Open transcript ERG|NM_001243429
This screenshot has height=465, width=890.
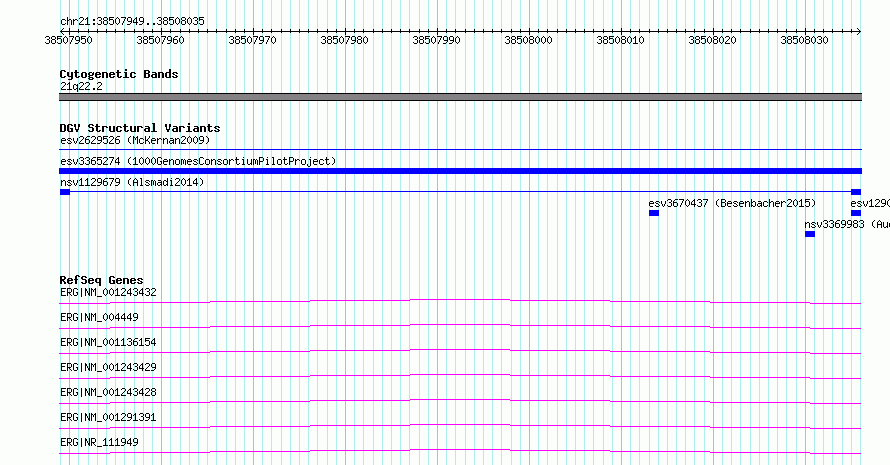[108, 367]
